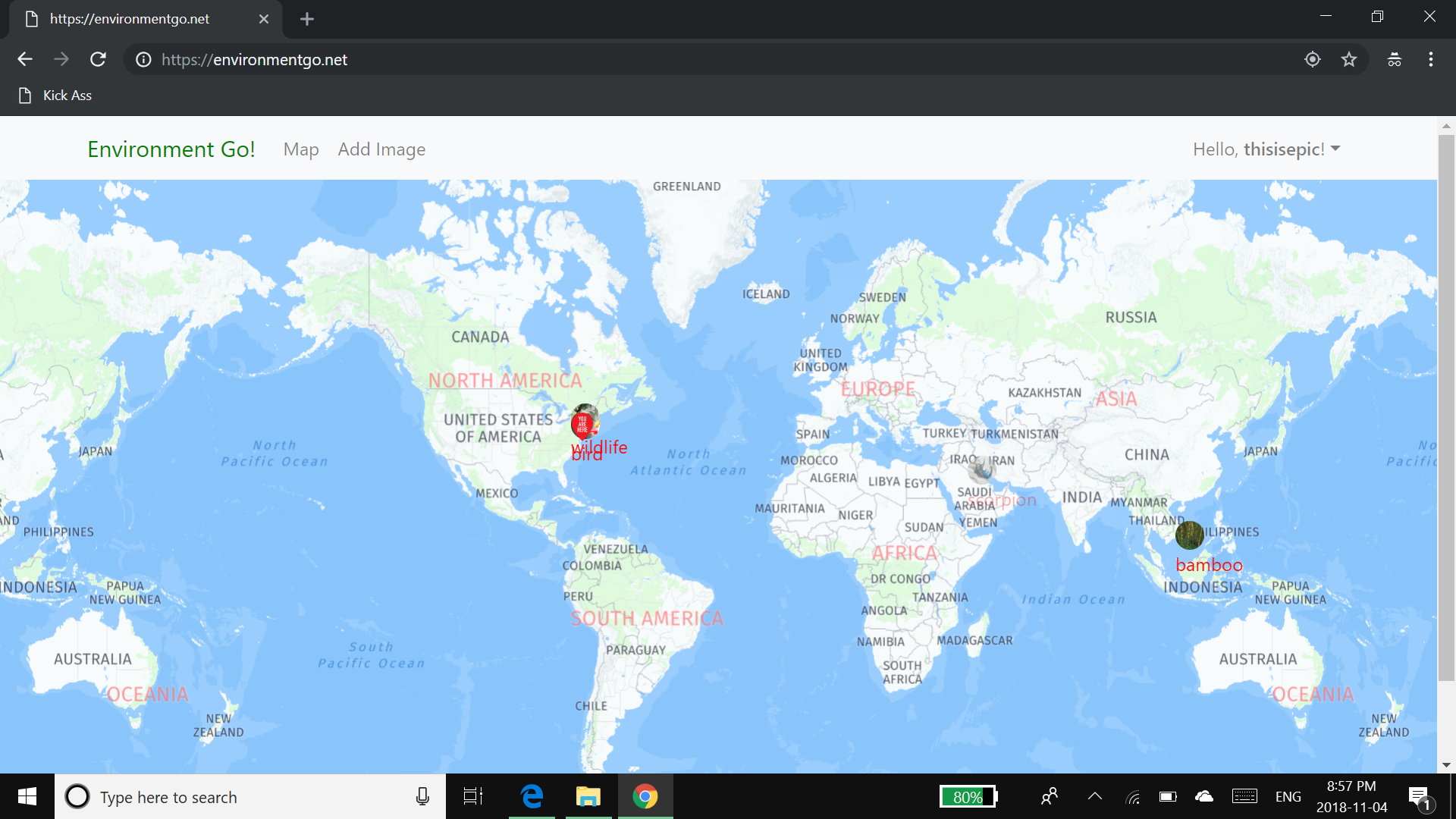Click the scorpion marker near Saudi Arabia

[981, 471]
